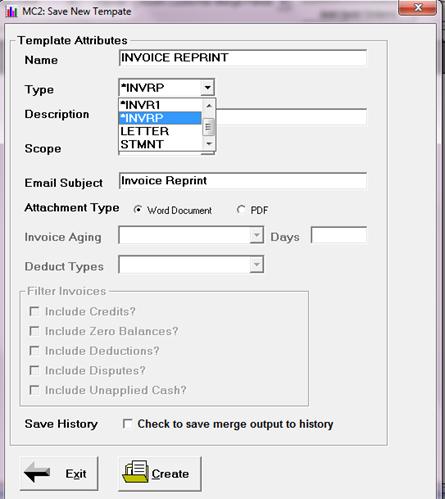The height and width of the screenshot is (499, 445).
Task: Tick the Include Unapplied Cash checkbox
Action: [34, 390]
